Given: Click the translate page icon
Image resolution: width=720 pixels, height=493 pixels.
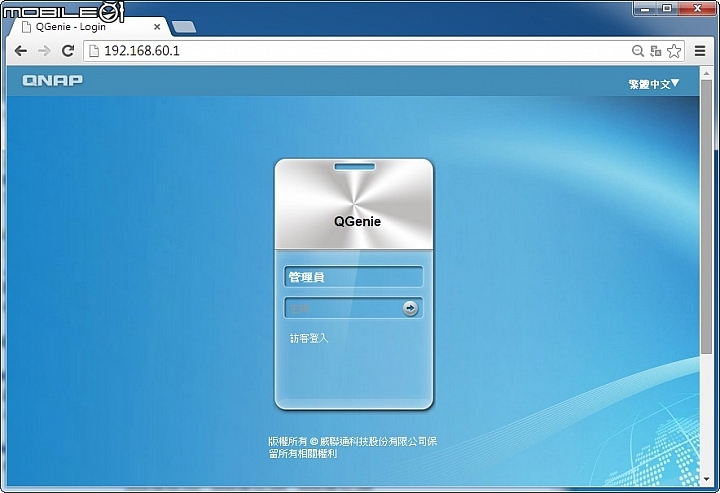Looking at the screenshot, I should point(656,51).
